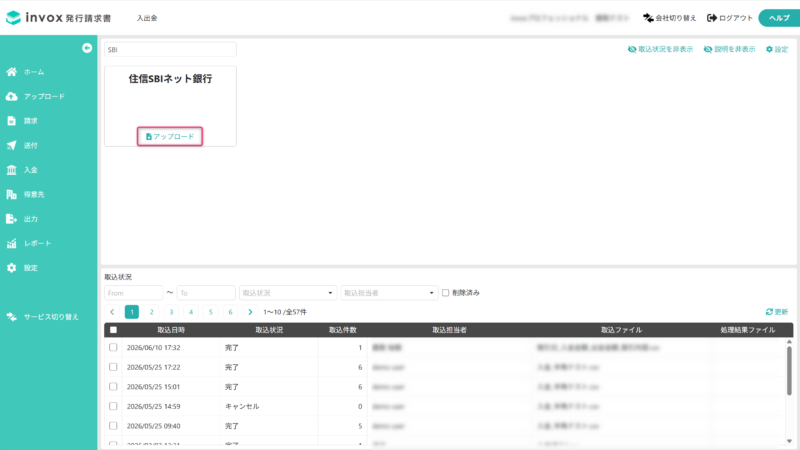The height and width of the screenshot is (450, 800).
Task: Go to page 6
Action: pyautogui.click(x=230, y=312)
